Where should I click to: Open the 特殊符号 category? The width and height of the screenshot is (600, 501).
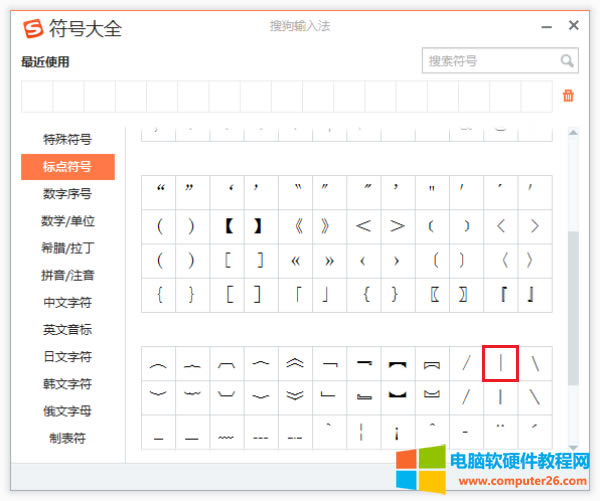(67, 139)
